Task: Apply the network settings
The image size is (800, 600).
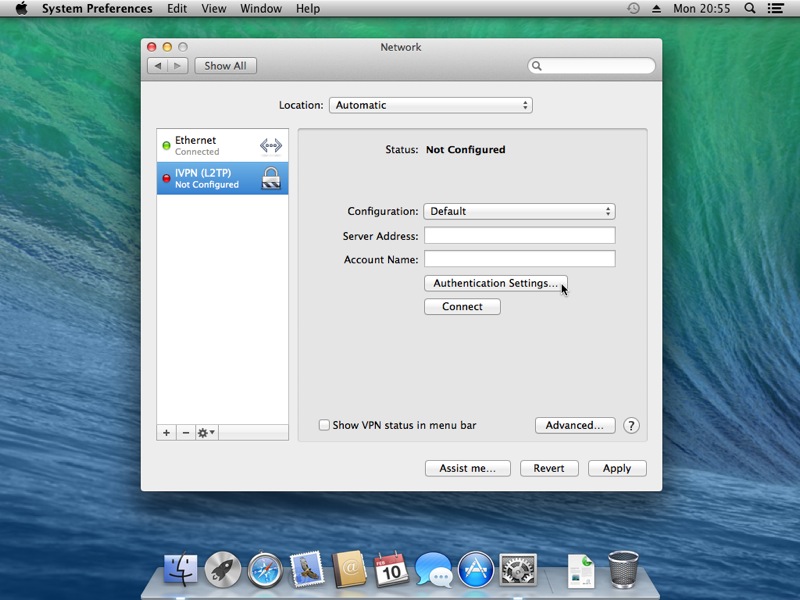Action: (x=617, y=468)
